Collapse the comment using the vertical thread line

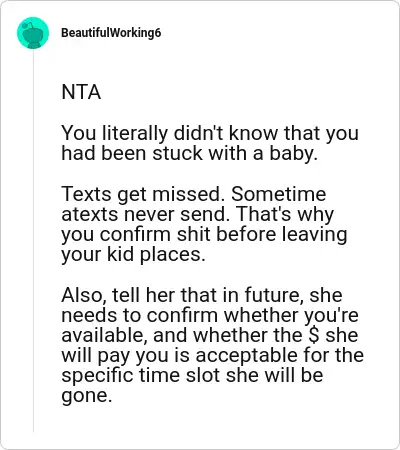(33, 240)
